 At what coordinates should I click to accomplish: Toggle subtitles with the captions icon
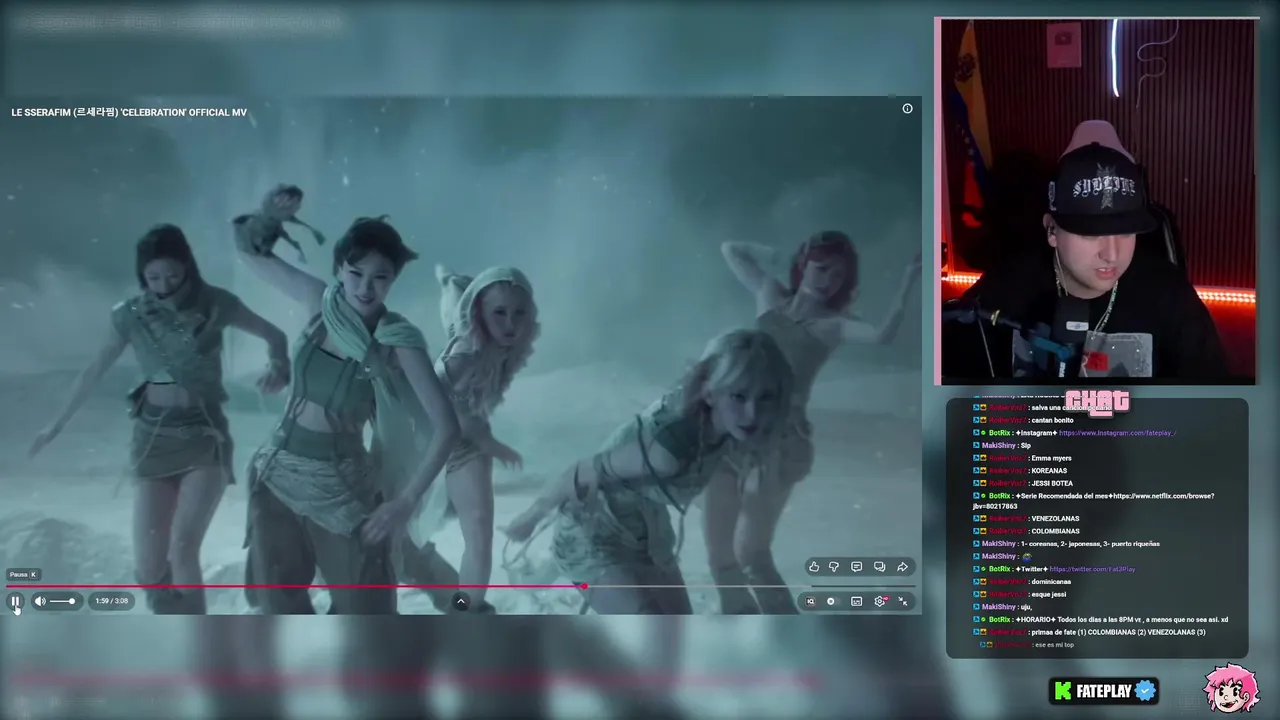857,601
